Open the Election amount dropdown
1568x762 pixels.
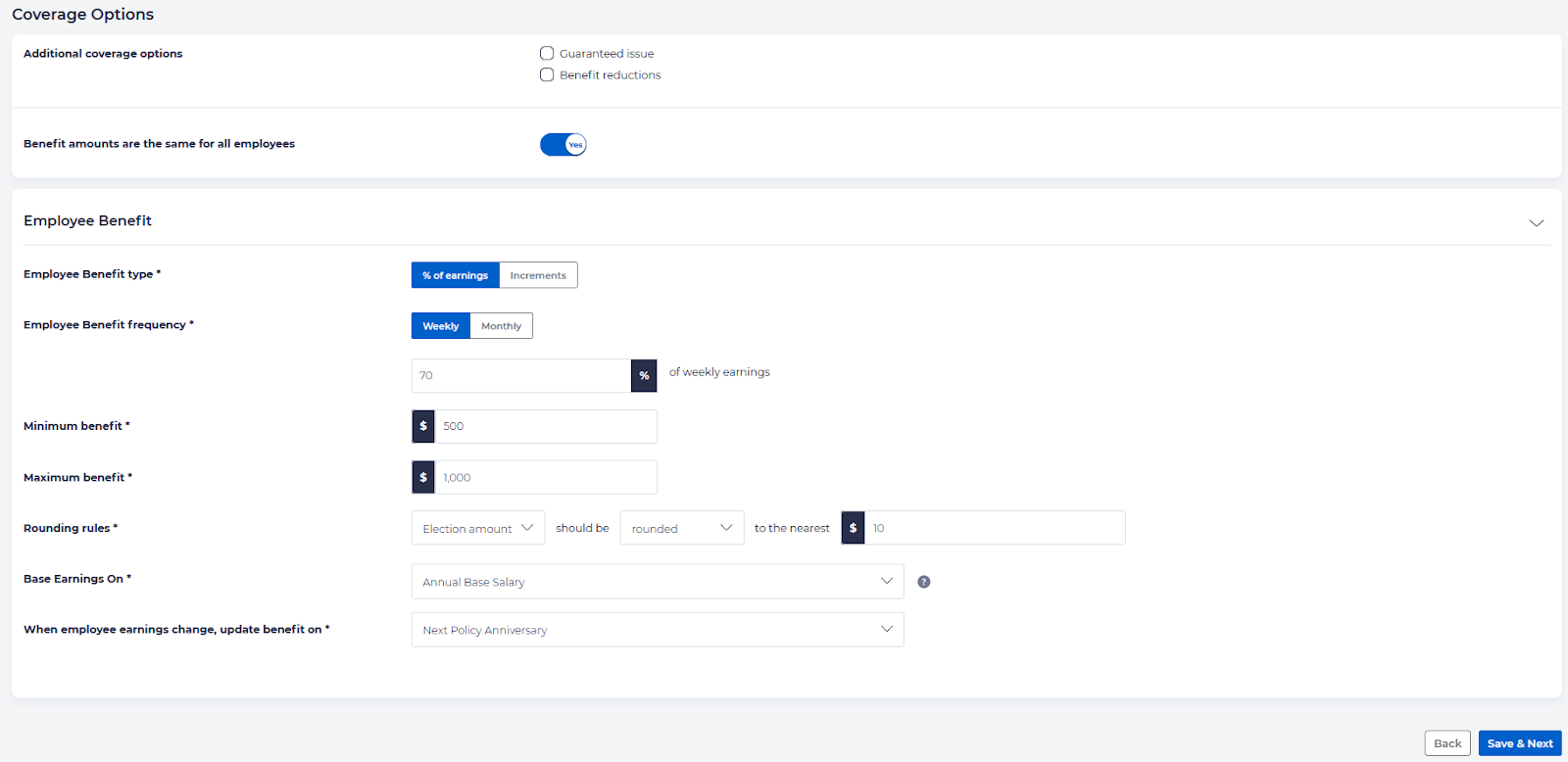point(477,528)
